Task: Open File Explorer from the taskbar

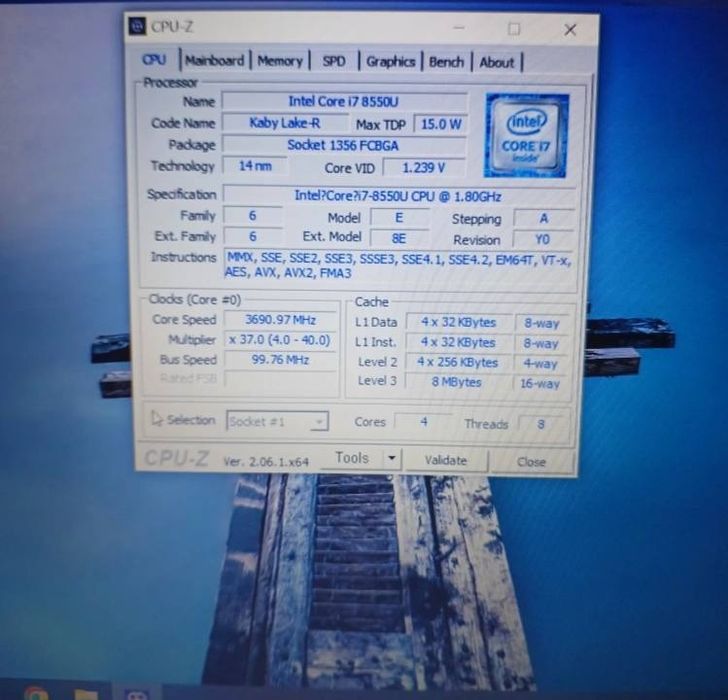Action: click(x=86, y=694)
